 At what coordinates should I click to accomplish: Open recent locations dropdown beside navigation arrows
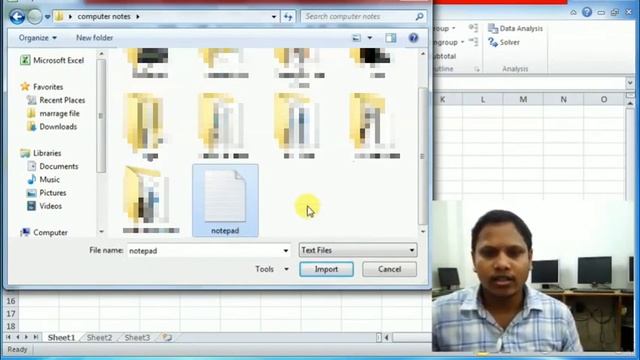(47, 17)
